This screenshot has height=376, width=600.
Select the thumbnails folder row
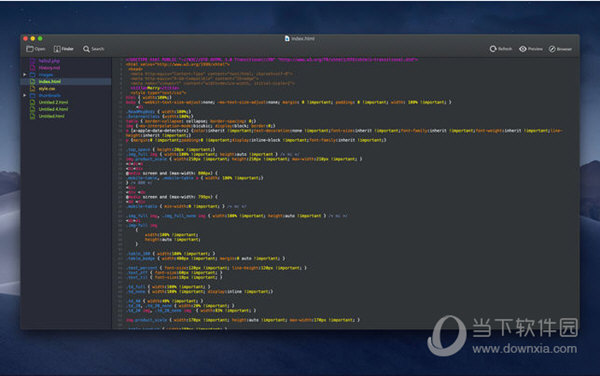click(x=66, y=95)
